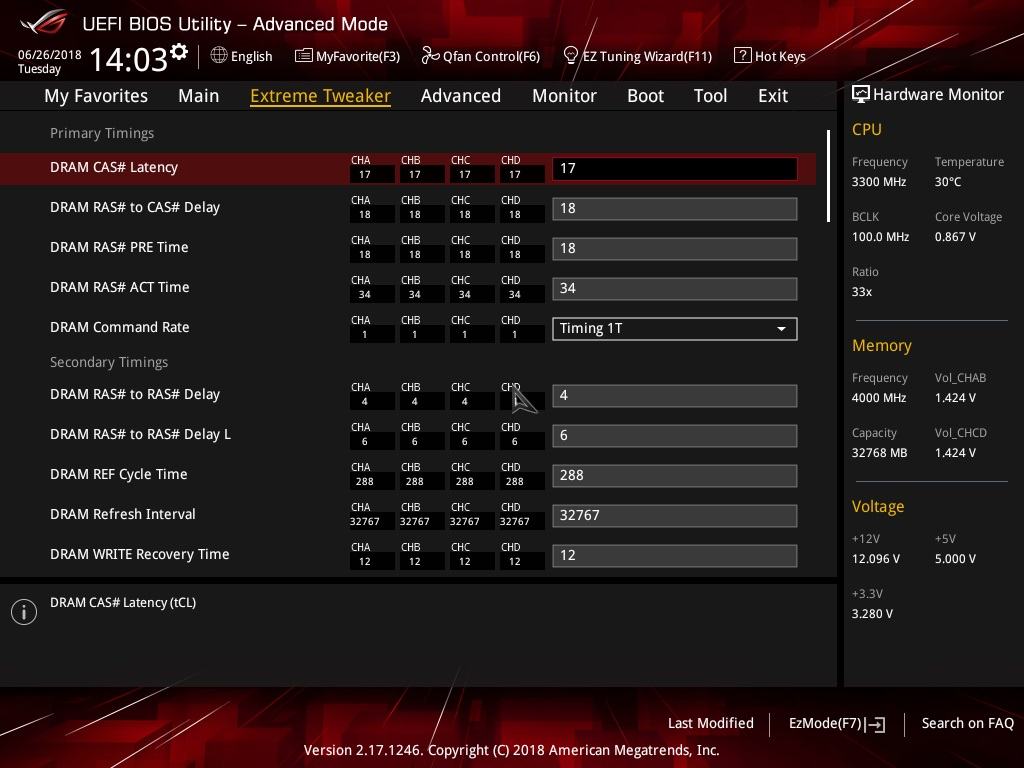
Task: Go to the Exit tab
Action: 773,96
